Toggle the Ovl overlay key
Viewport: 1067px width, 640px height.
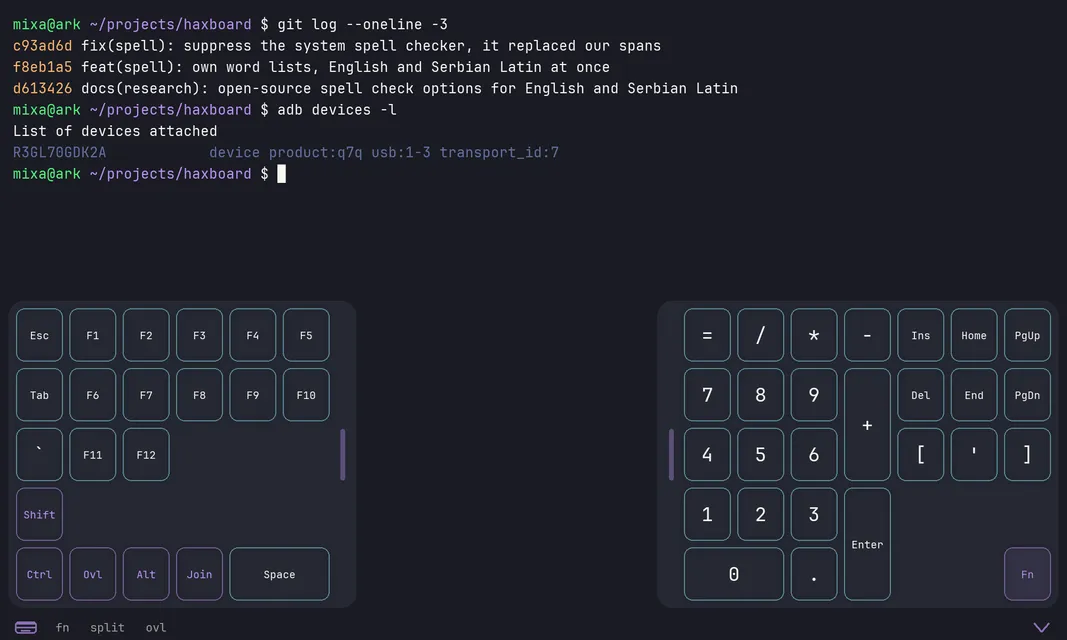tap(93, 574)
